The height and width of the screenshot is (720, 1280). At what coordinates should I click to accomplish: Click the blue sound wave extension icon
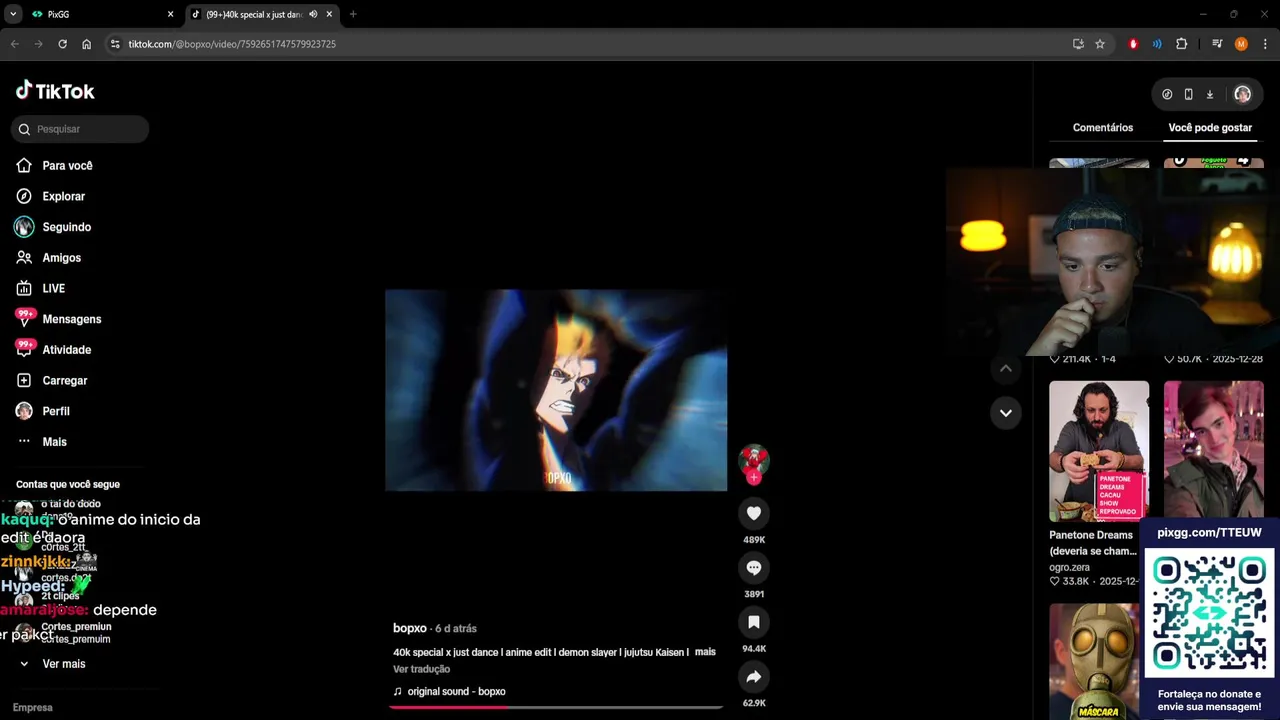point(1157,44)
